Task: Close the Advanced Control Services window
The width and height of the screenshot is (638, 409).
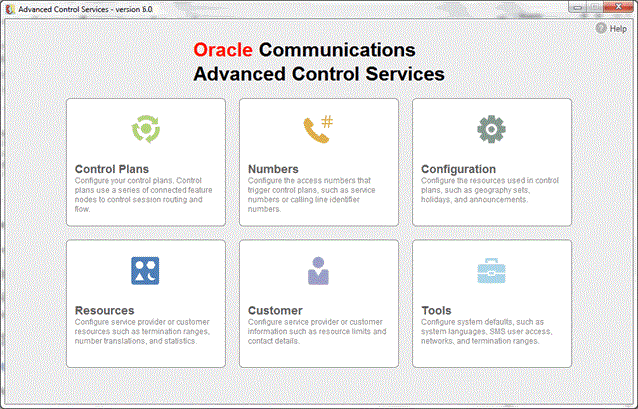Action: pyautogui.click(x=618, y=7)
